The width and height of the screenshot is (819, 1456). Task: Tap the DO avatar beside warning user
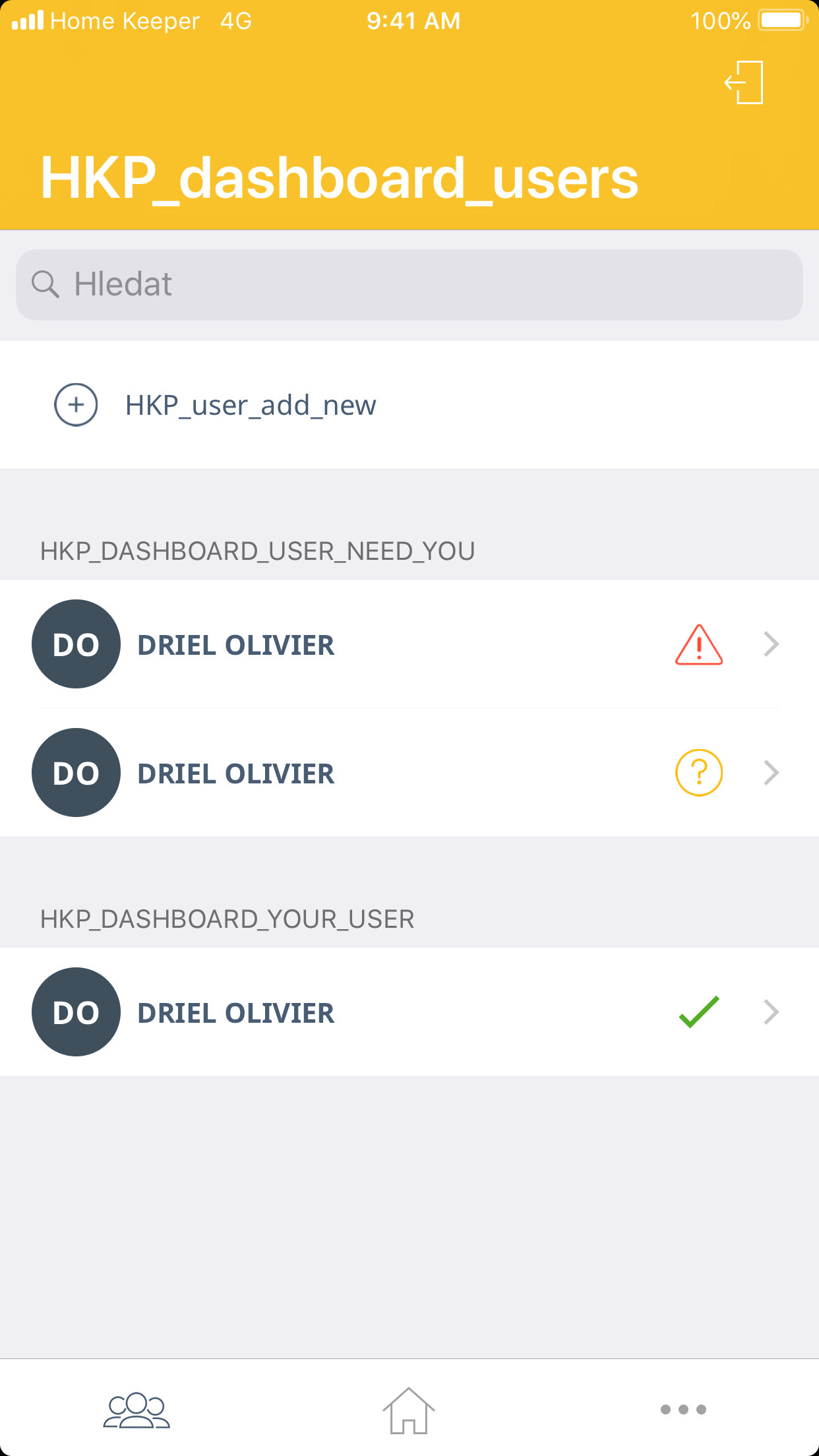[x=76, y=644]
